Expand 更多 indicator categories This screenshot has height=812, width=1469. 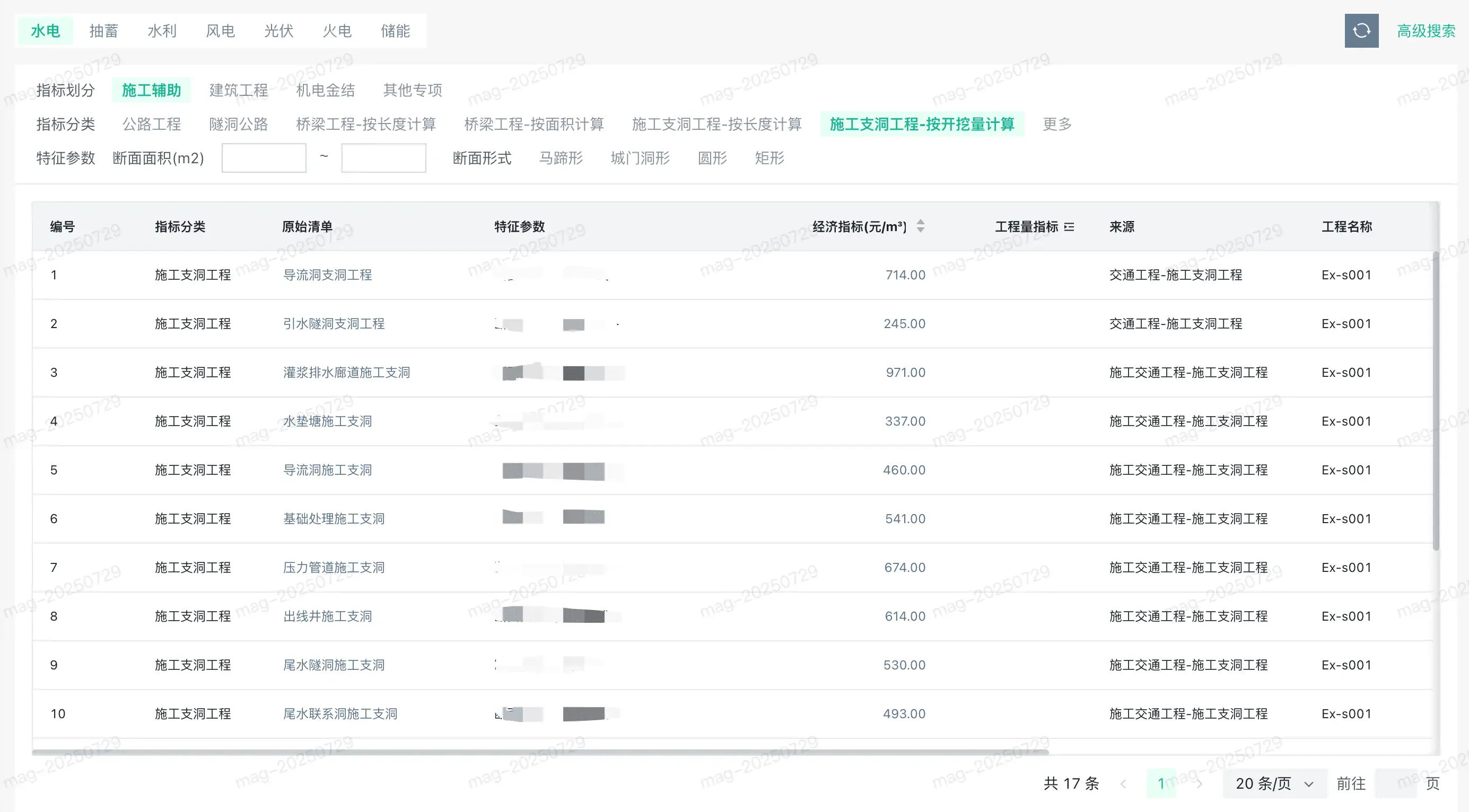point(1057,124)
